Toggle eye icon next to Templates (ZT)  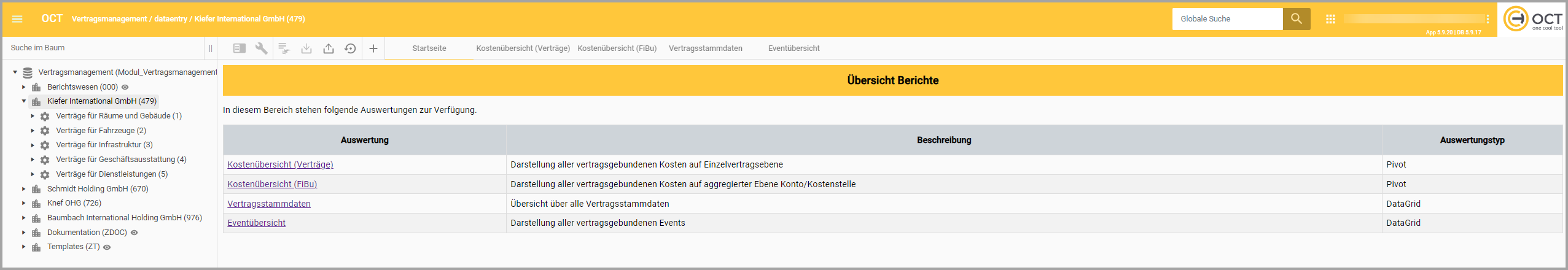tap(107, 247)
